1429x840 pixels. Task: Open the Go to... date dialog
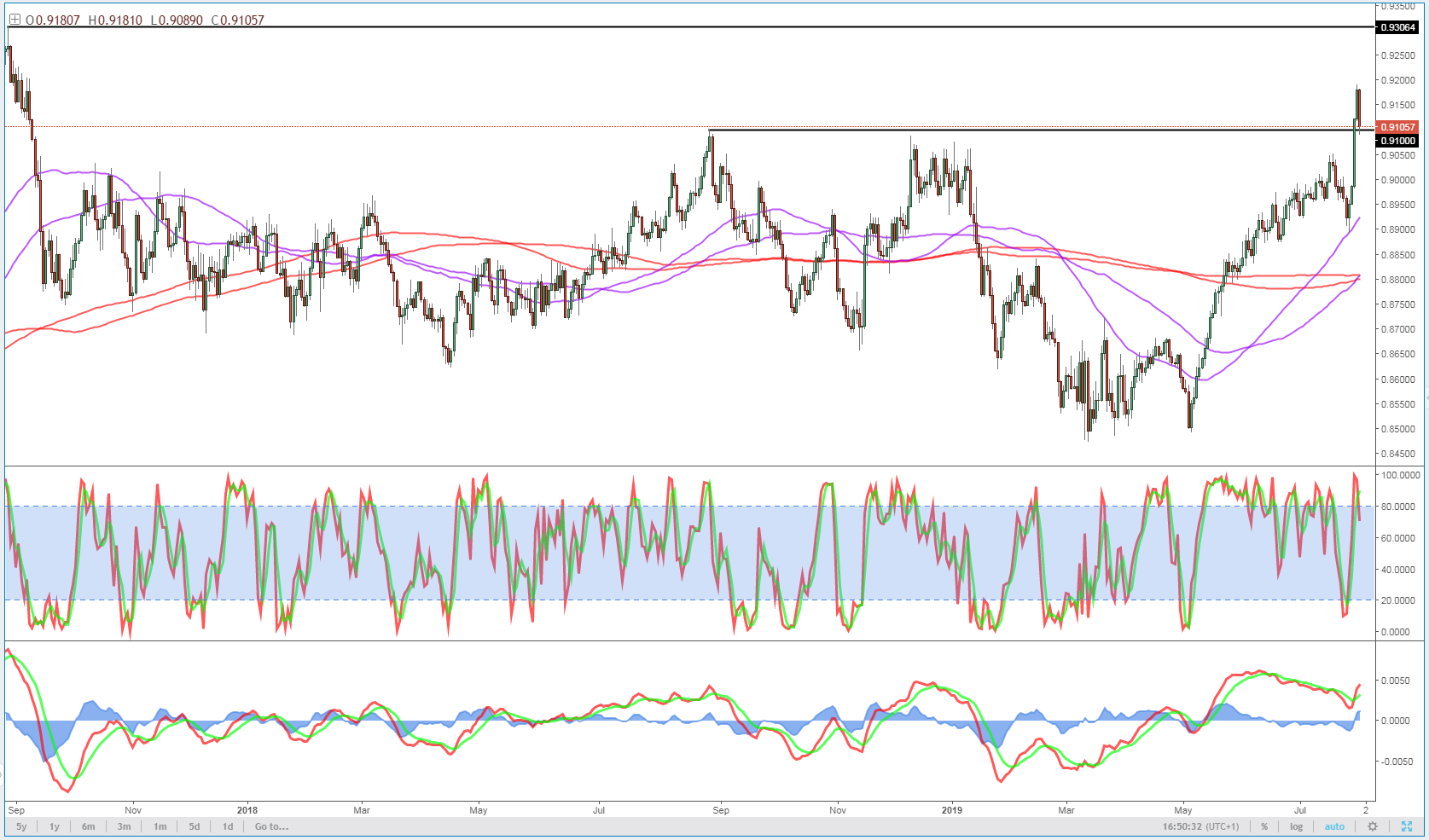point(271,826)
